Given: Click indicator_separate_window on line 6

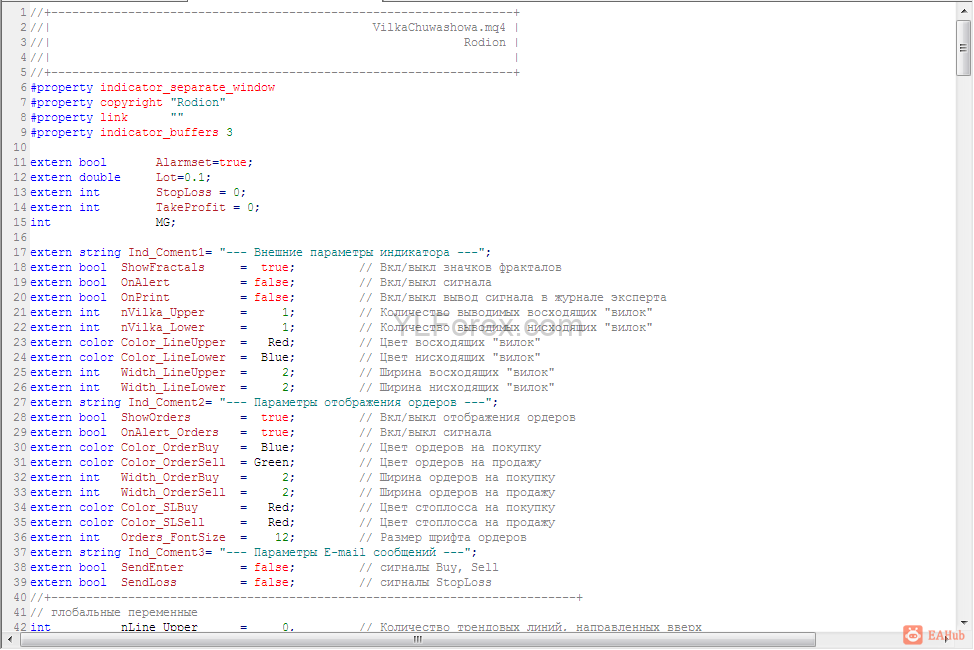Looking at the screenshot, I should coord(188,88).
